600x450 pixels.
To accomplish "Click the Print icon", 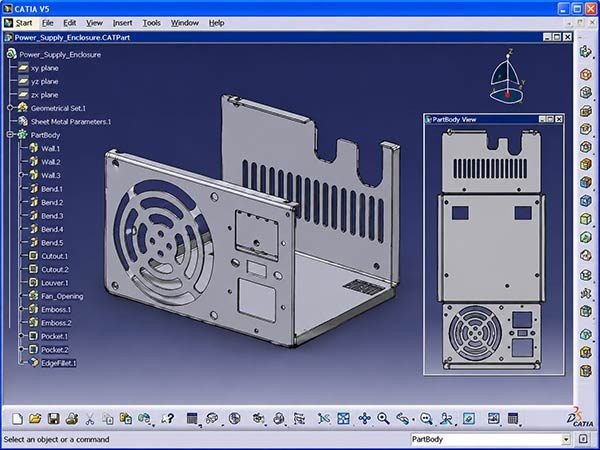I will (72, 419).
